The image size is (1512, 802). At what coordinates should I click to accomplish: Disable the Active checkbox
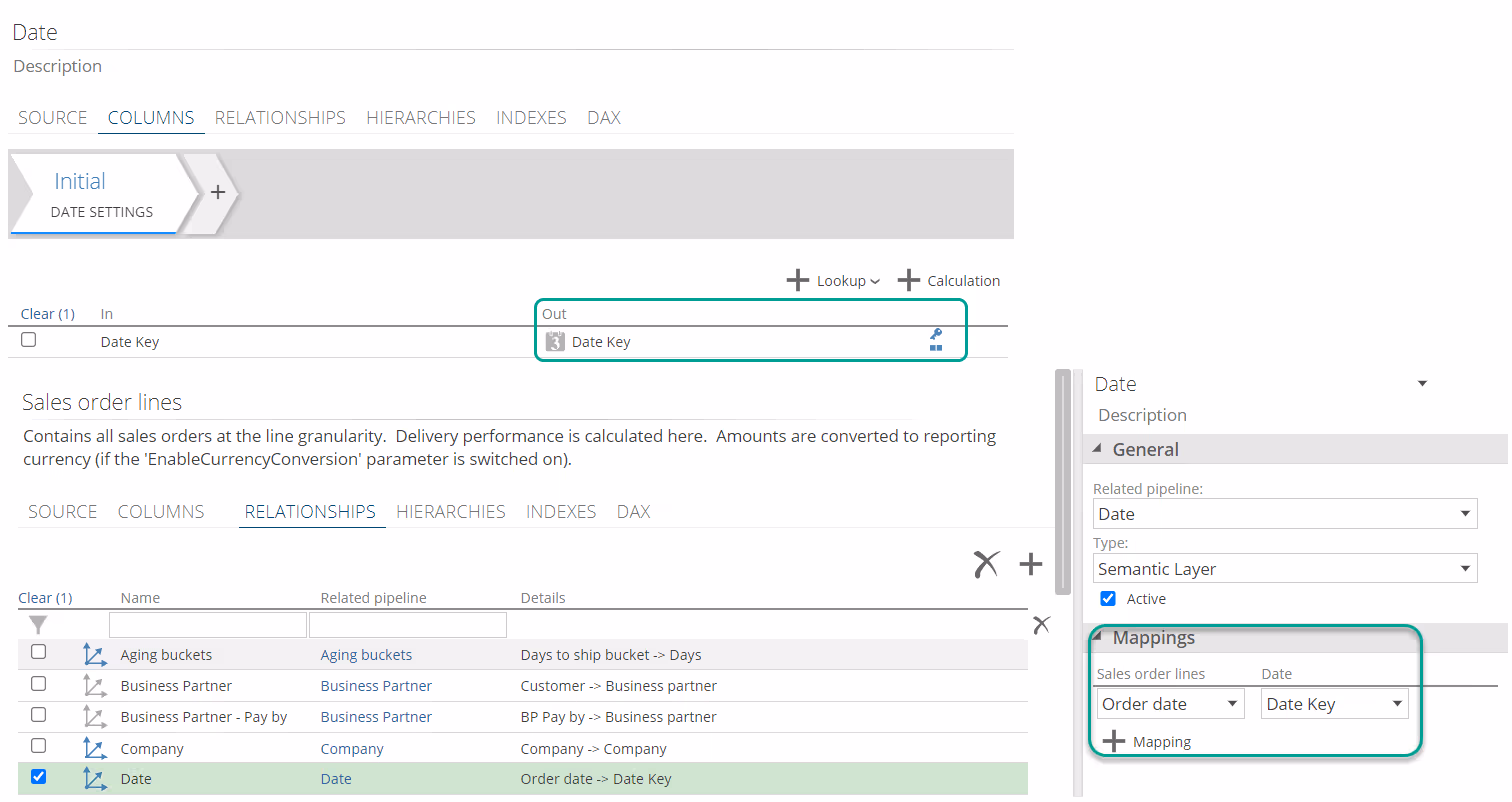pos(1108,599)
